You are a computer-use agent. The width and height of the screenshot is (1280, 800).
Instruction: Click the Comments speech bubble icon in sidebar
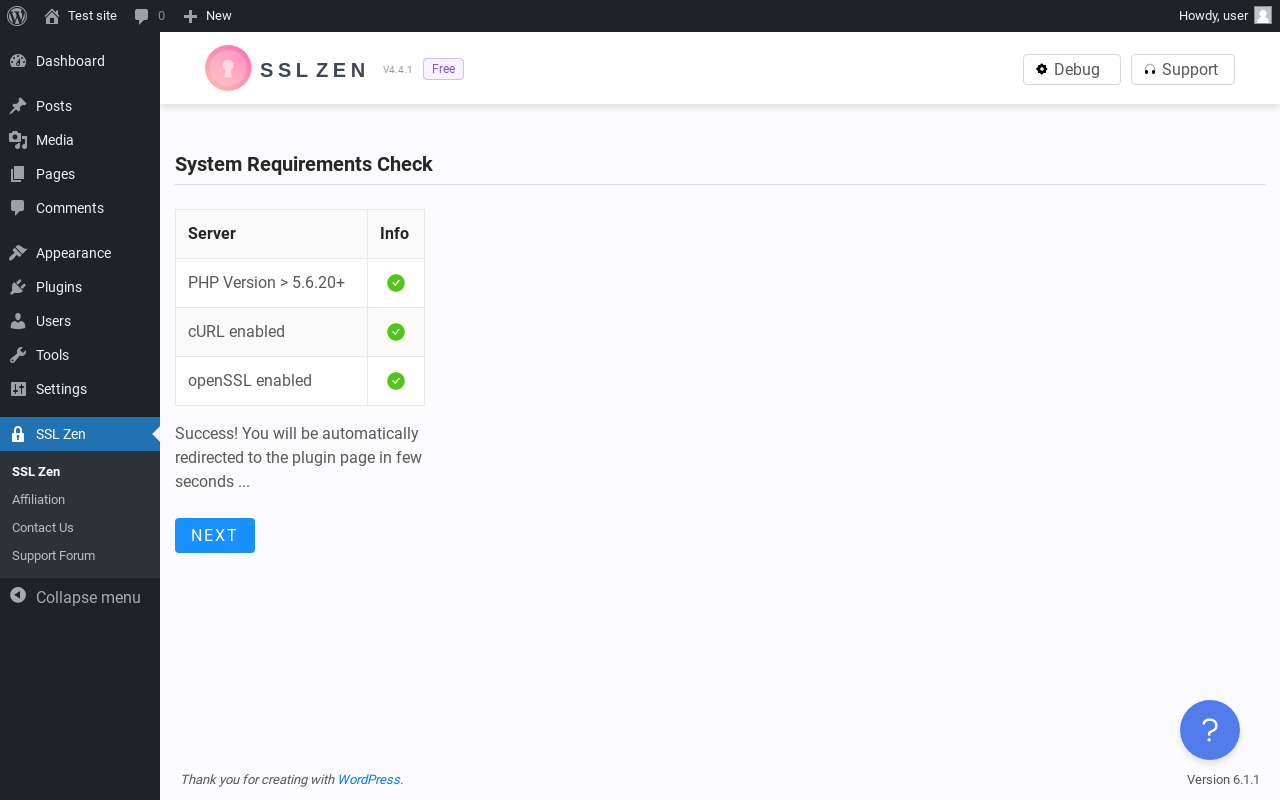(x=18, y=208)
